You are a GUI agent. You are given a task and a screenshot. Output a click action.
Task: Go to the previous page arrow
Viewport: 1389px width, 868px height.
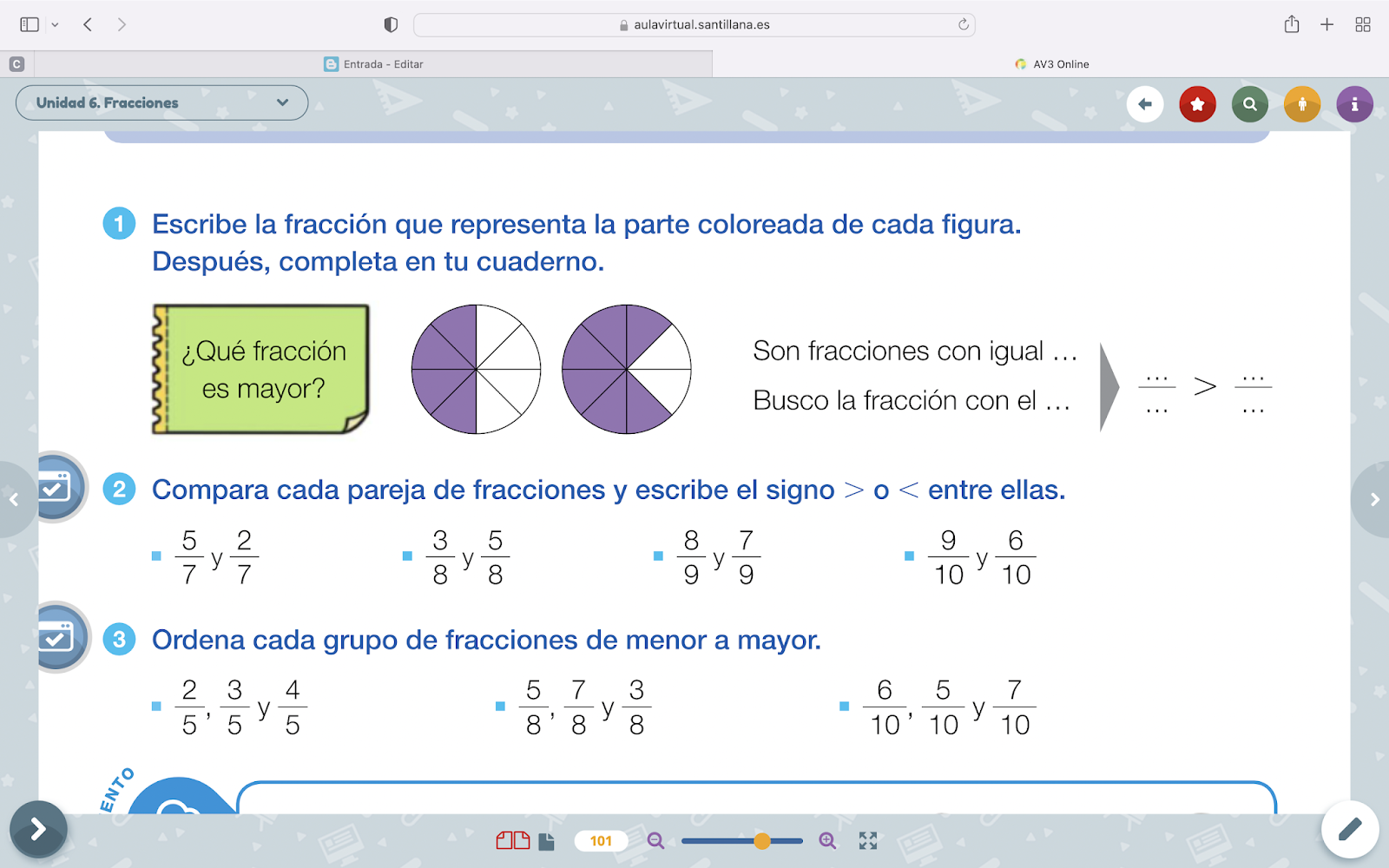[14, 499]
